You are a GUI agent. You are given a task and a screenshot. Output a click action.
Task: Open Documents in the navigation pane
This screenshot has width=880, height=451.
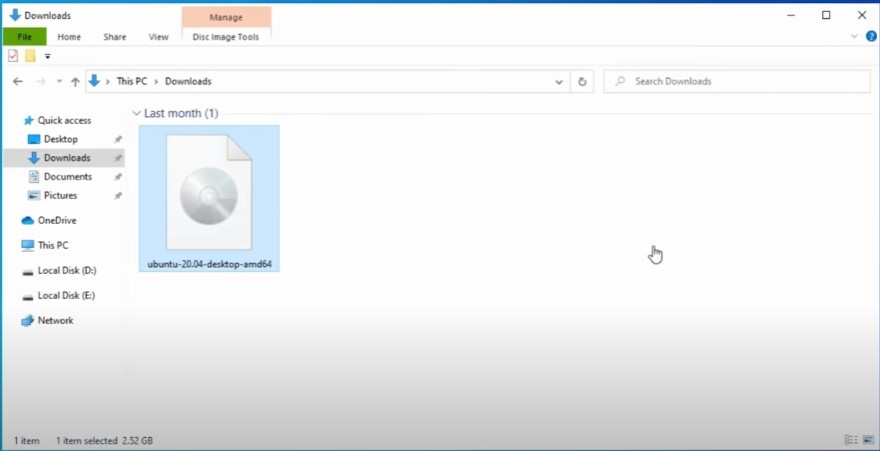point(68,177)
